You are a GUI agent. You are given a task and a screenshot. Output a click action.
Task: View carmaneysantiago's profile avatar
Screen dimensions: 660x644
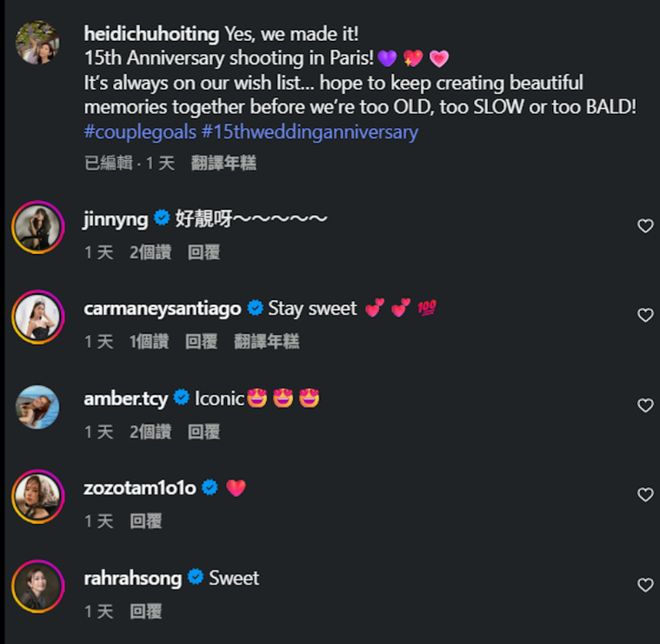point(38,317)
